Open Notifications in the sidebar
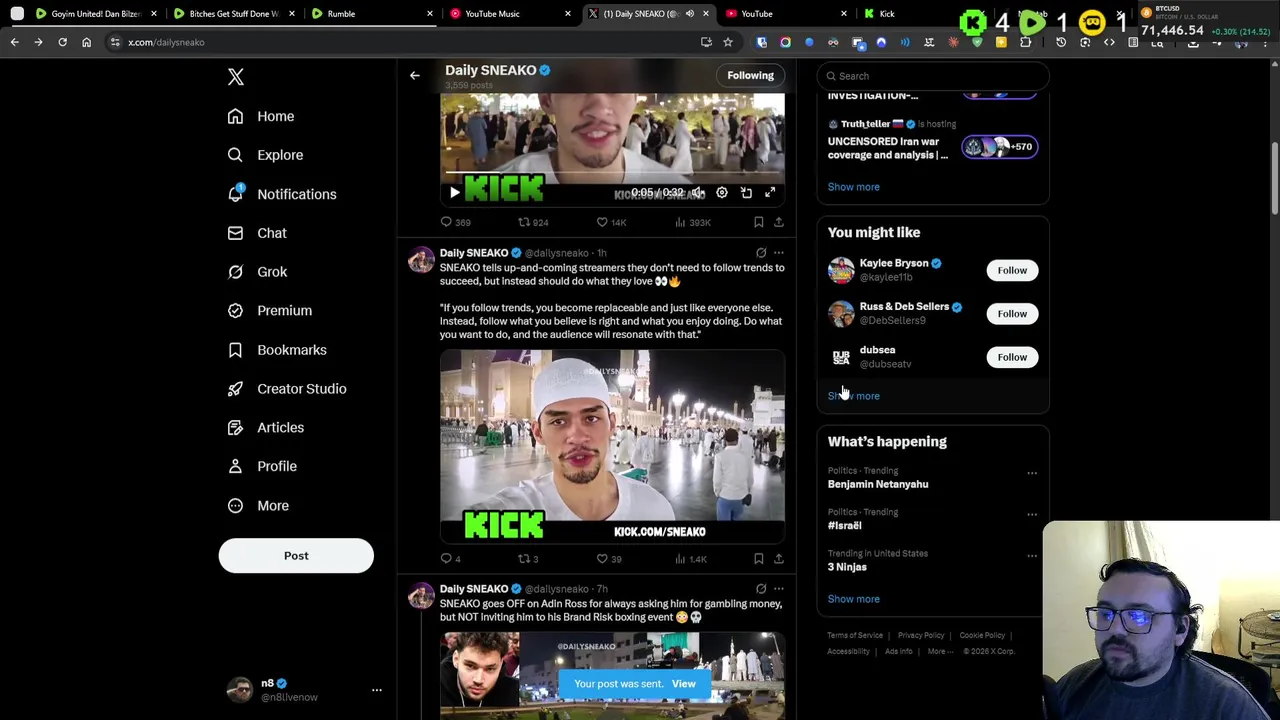Viewport: 1280px width, 720px height. 282,194
